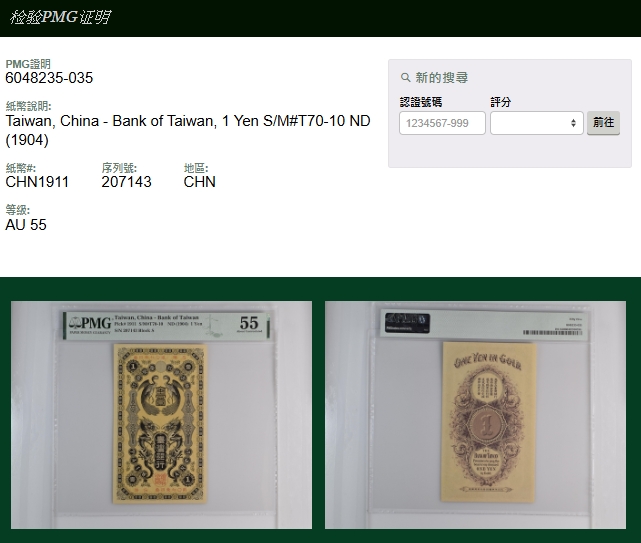Click the 前往 go button
Image resolution: width=641 pixels, height=543 pixels.
pyautogui.click(x=603, y=123)
